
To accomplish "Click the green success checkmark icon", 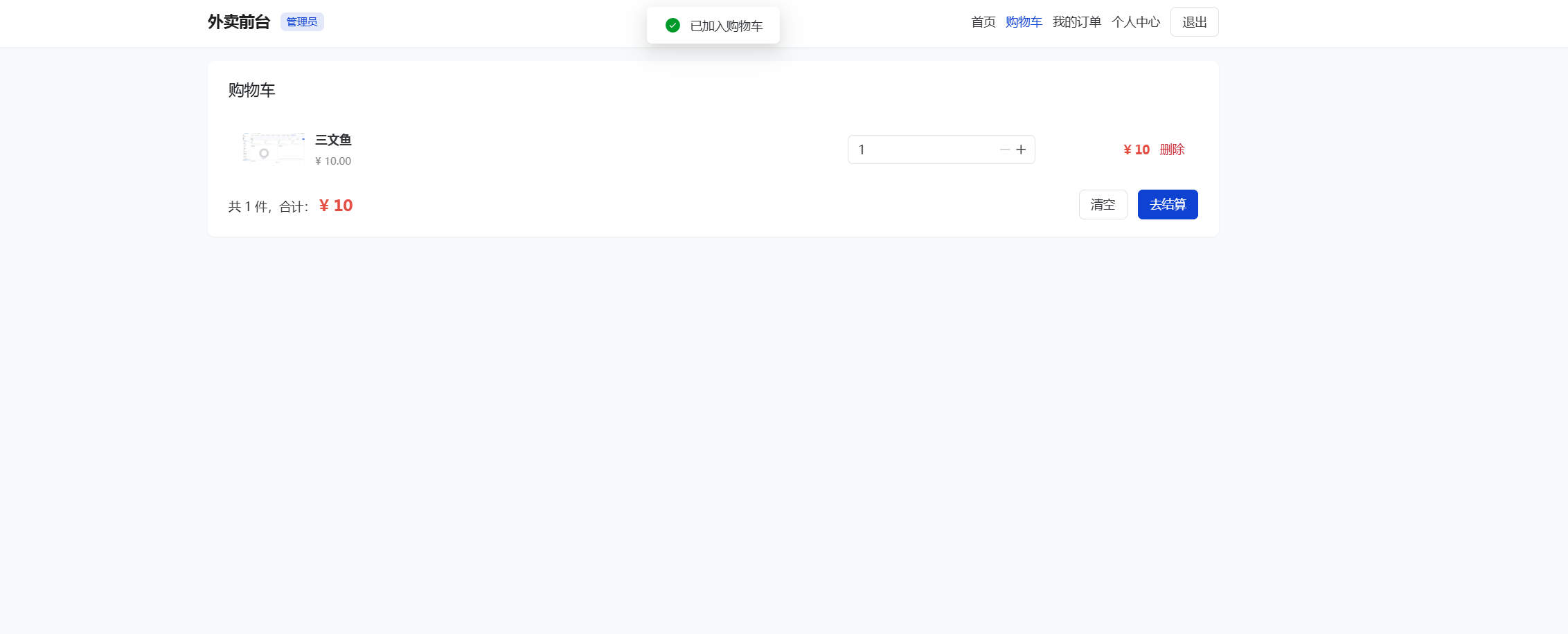I will tap(672, 26).
